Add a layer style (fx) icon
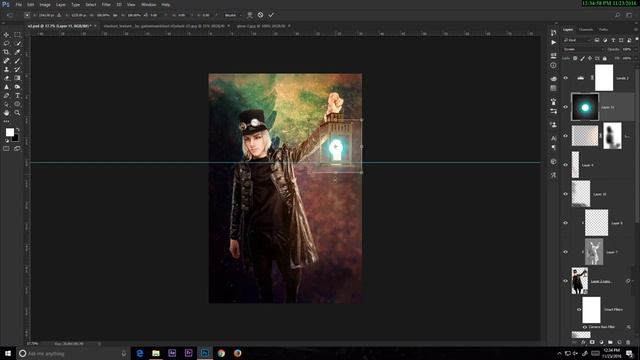 [x=583, y=342]
